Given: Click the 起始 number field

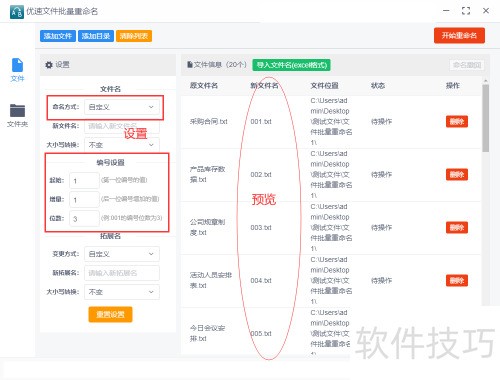Looking at the screenshot, I should (x=84, y=181).
